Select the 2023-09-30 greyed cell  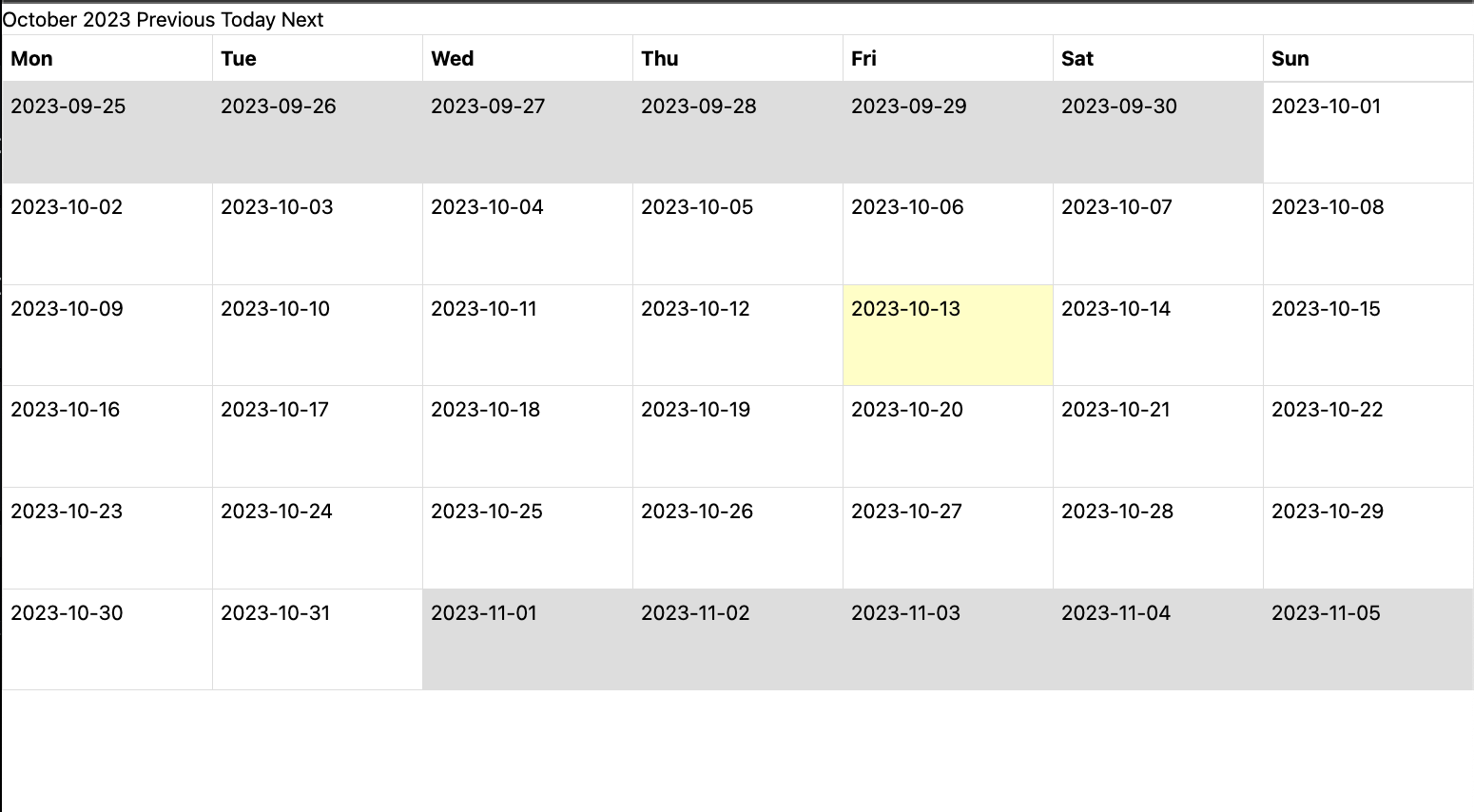1157,132
